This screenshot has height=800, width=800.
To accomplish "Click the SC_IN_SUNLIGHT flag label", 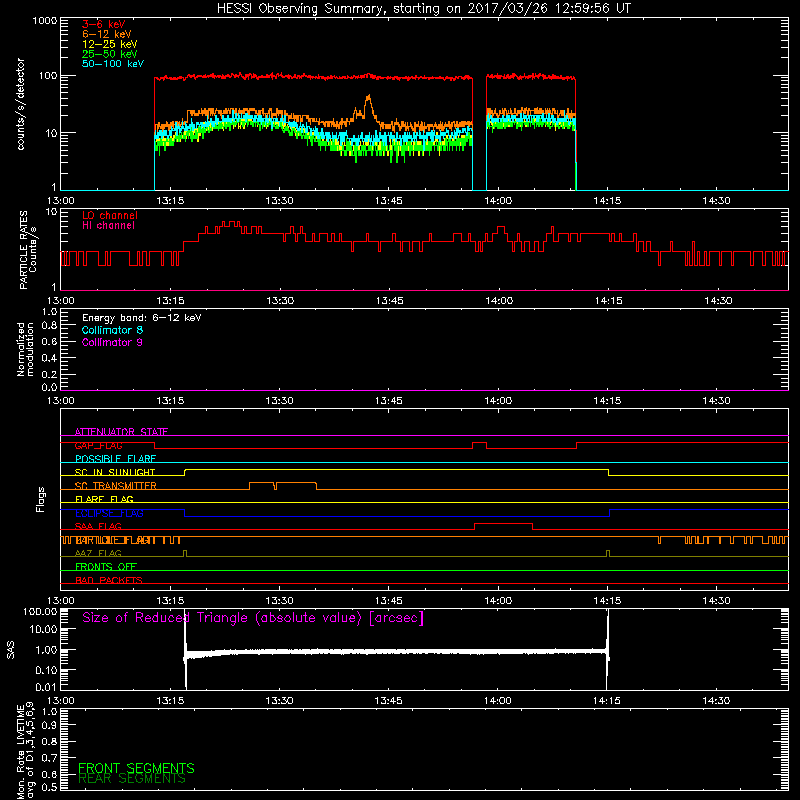I will [115, 472].
